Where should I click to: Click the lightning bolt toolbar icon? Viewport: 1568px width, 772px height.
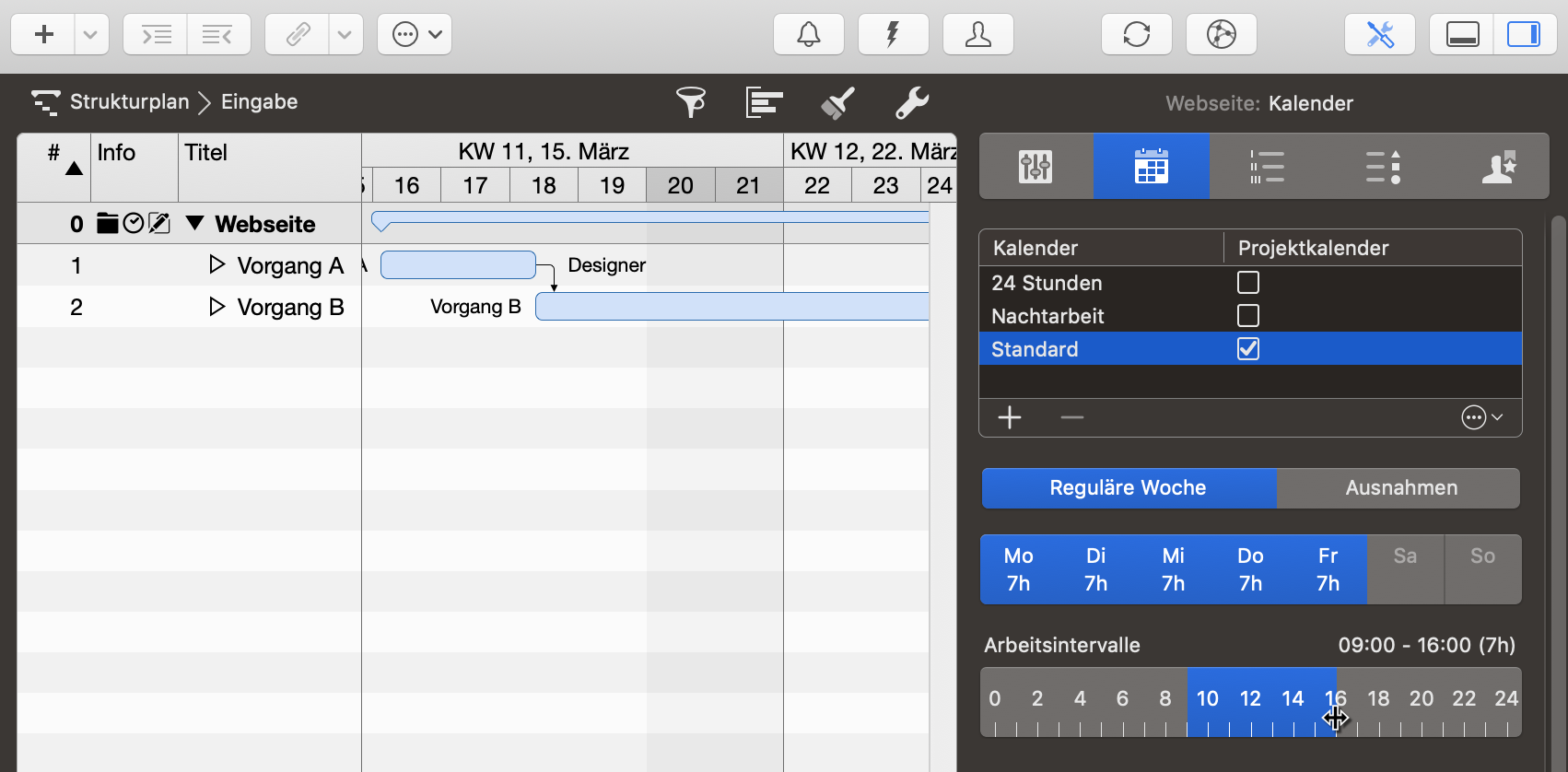pyautogui.click(x=893, y=35)
